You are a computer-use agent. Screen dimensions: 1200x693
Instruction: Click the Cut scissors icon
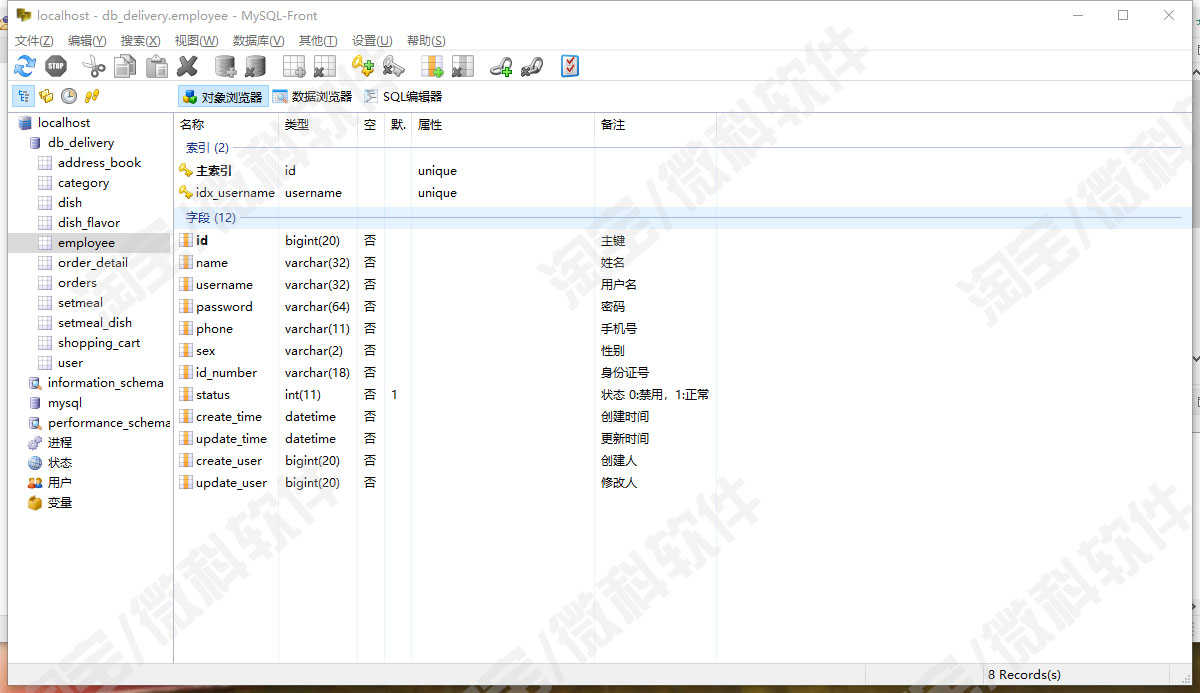[x=94, y=67]
